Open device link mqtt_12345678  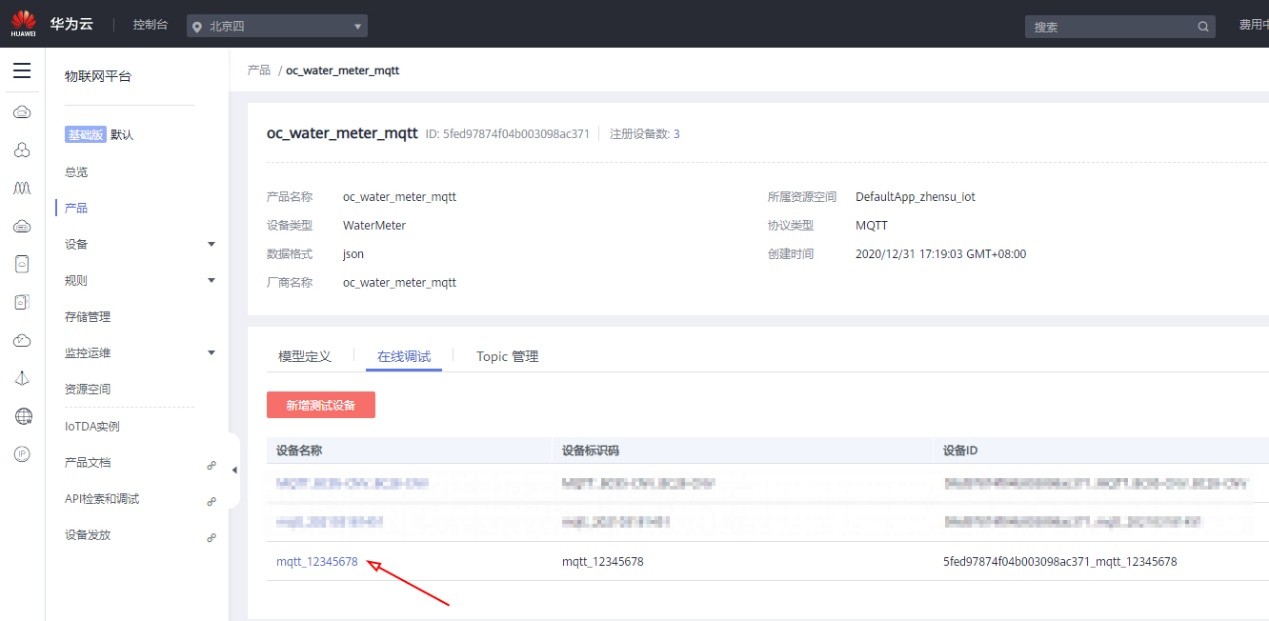coord(317,562)
